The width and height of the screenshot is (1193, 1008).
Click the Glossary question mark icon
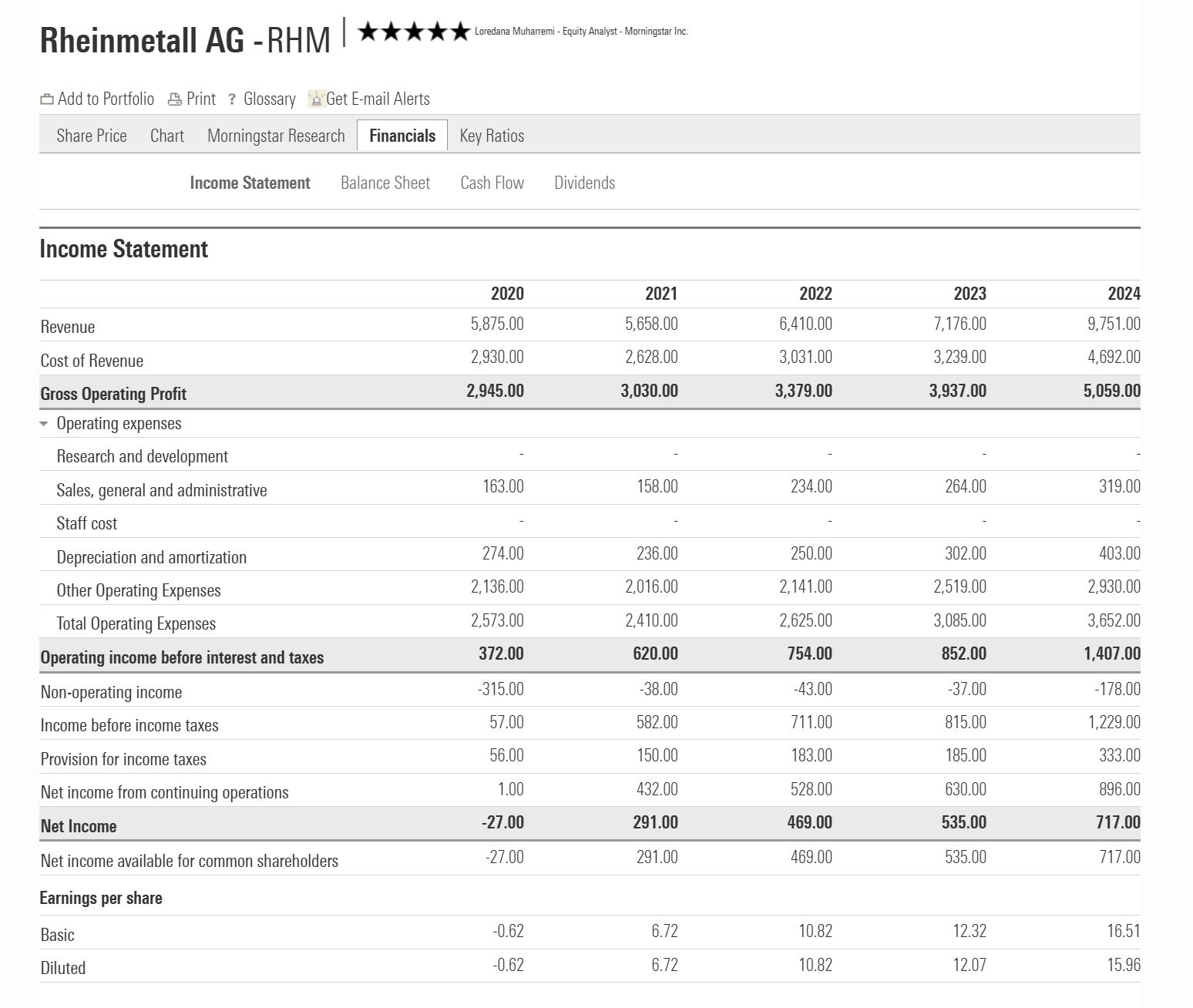tap(232, 99)
